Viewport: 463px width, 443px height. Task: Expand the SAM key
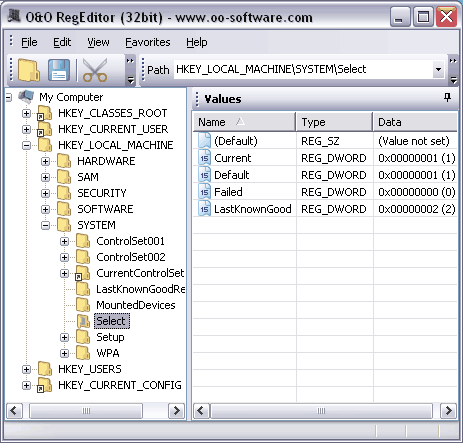45,177
